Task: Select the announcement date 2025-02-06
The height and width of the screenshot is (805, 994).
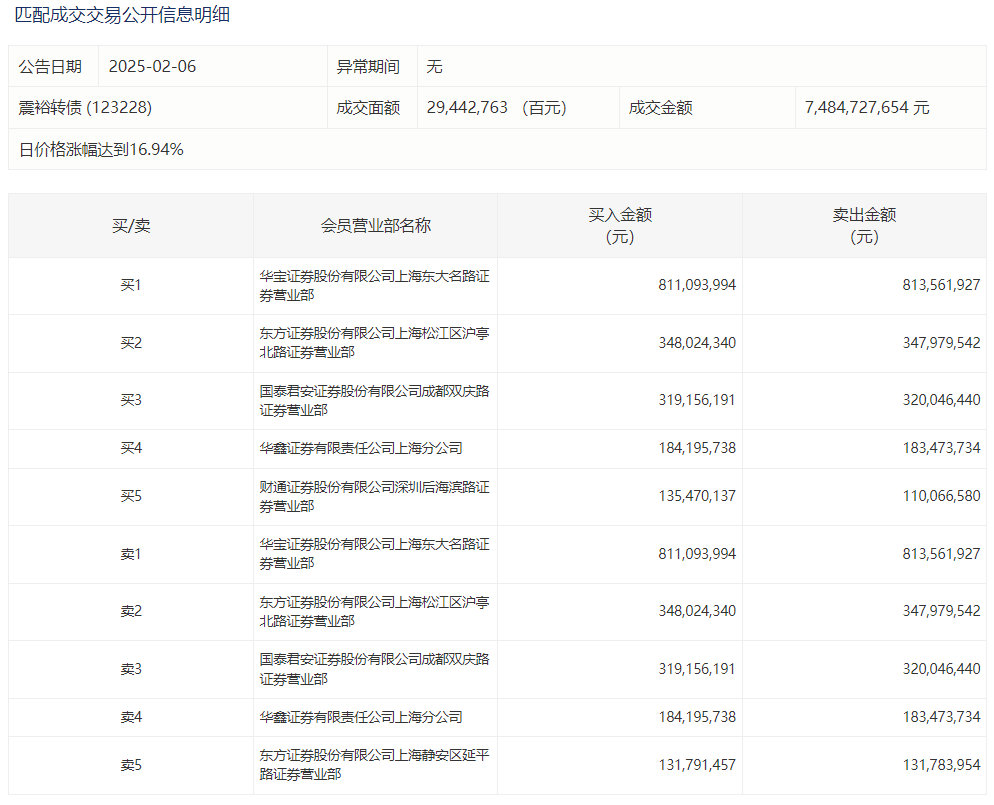Action: pos(152,67)
